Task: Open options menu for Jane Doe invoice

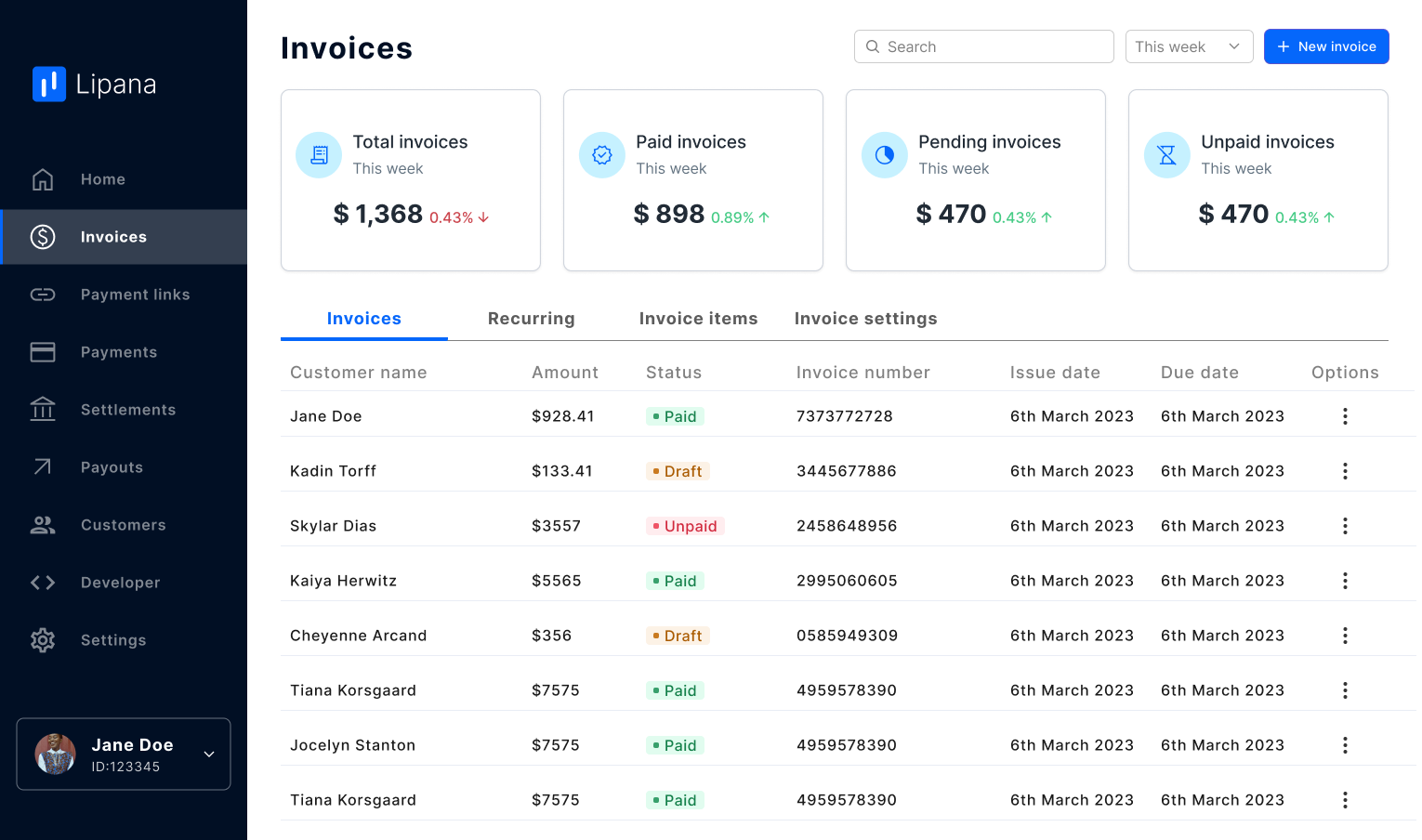Action: point(1344,416)
